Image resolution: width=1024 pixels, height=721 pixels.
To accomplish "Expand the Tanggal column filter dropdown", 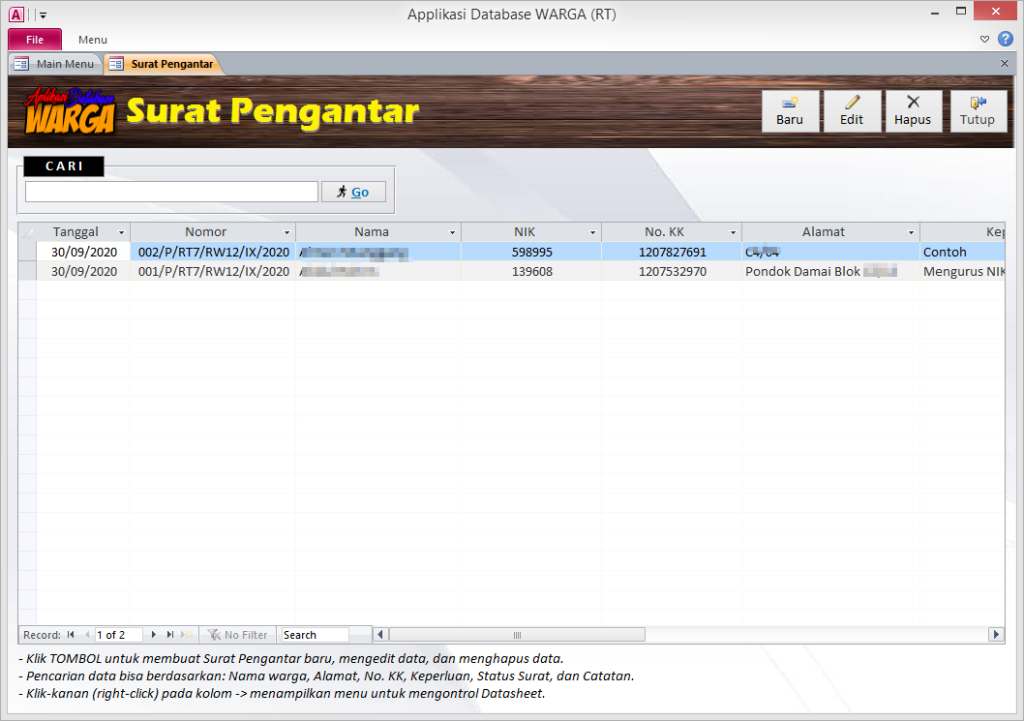I will click(x=122, y=232).
